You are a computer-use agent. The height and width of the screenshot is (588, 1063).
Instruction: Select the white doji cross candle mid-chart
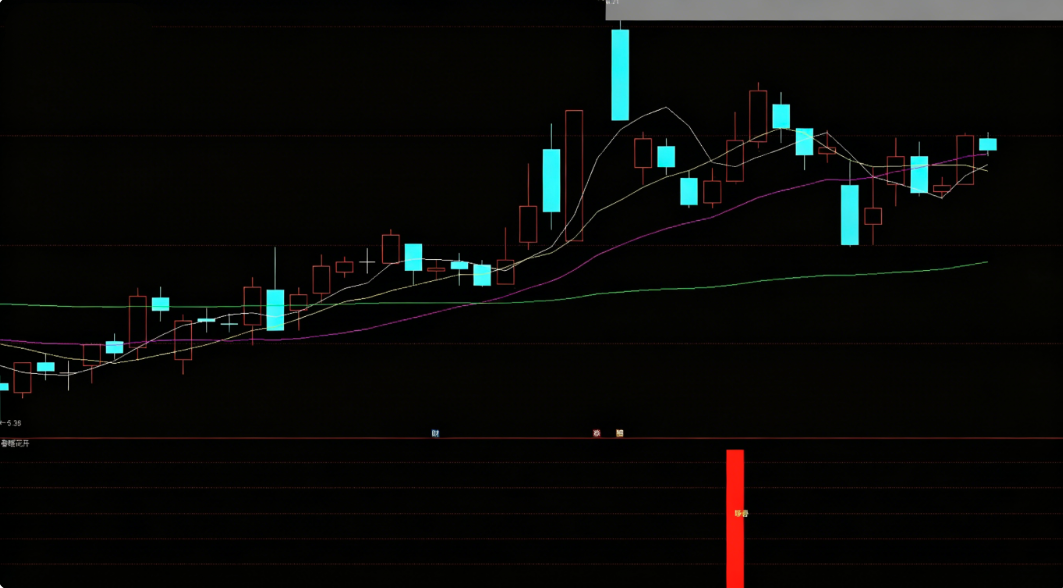click(367, 261)
